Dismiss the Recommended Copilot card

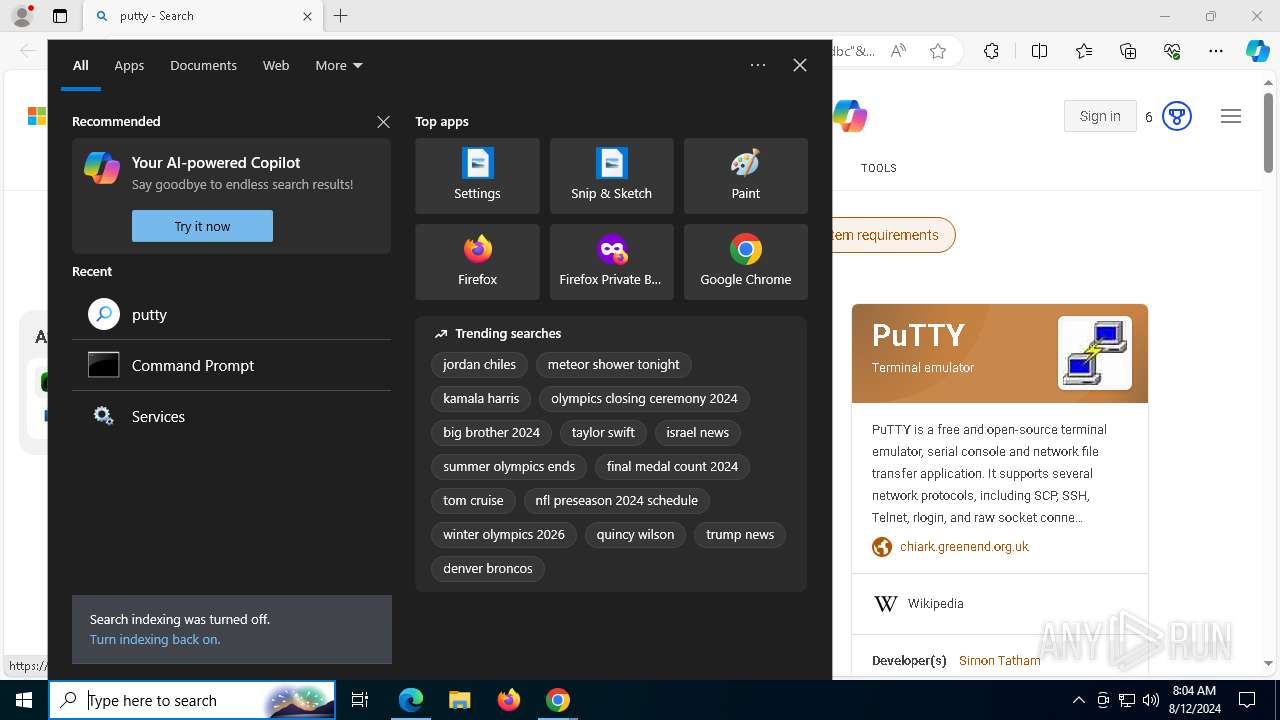383,122
